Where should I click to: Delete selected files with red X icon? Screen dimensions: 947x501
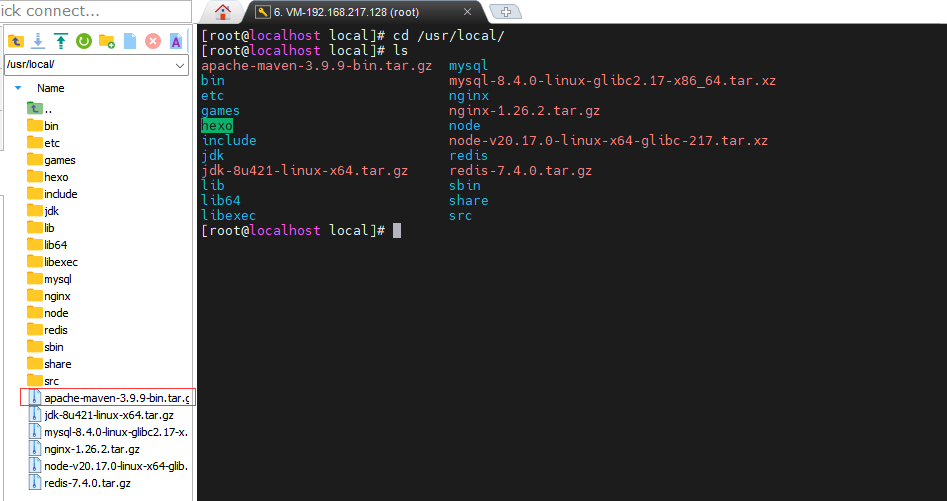[x=153, y=41]
